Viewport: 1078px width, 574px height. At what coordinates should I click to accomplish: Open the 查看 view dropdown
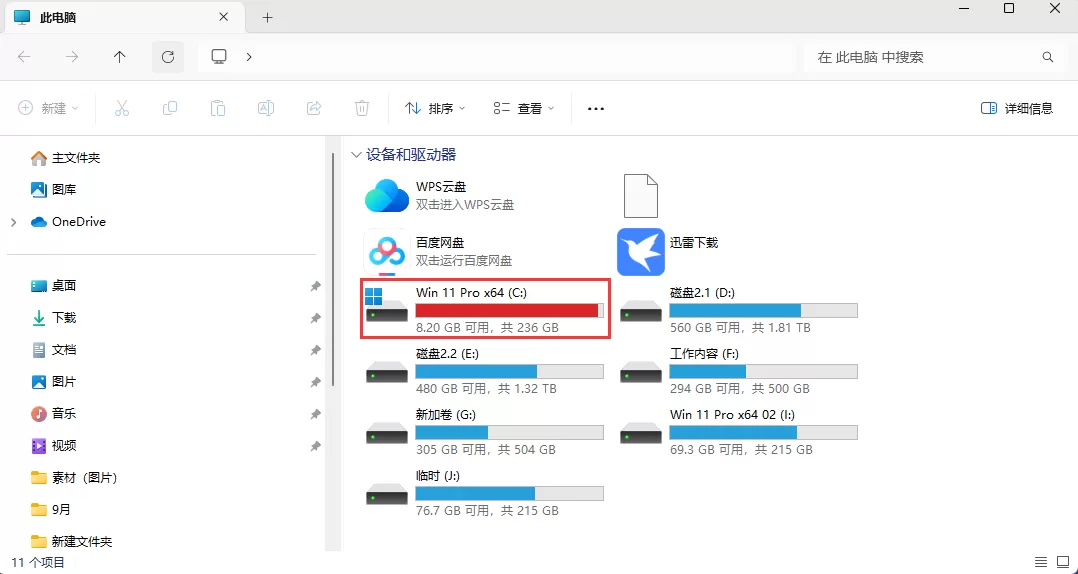[524, 108]
